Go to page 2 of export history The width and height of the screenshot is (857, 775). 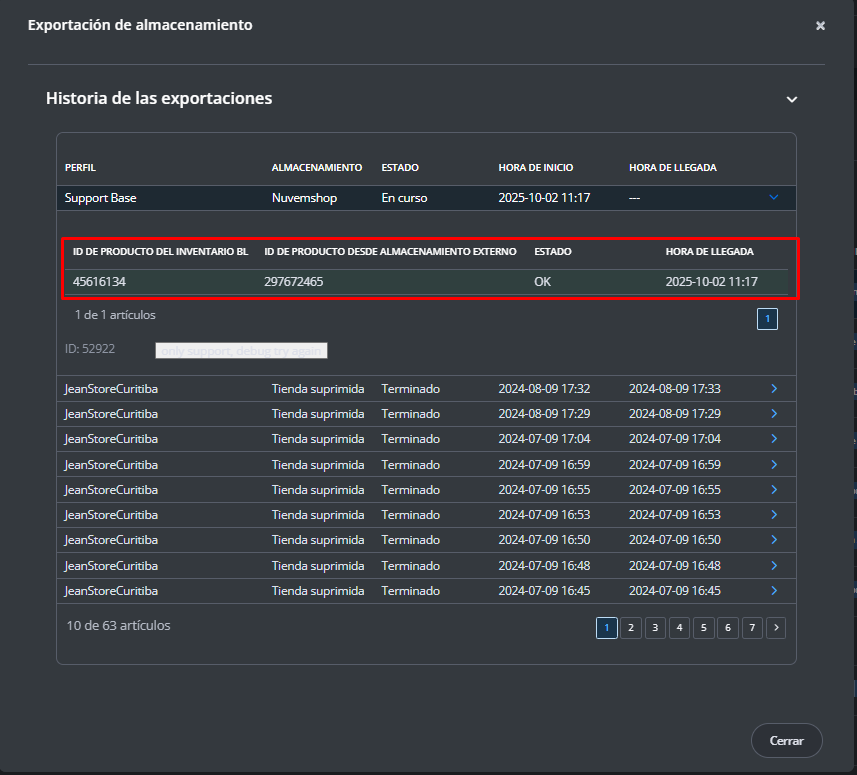click(x=630, y=628)
